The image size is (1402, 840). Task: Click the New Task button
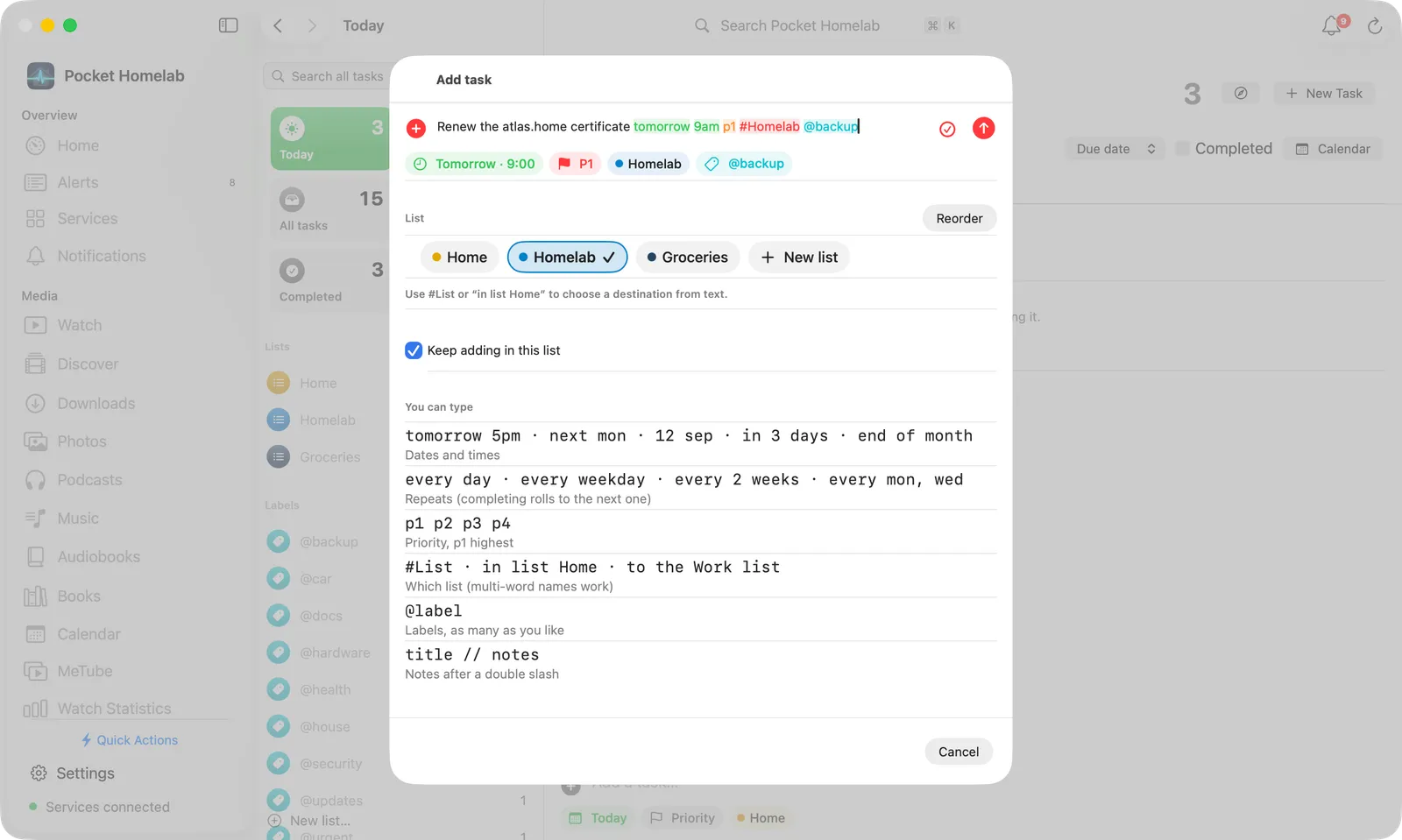coord(1324,93)
